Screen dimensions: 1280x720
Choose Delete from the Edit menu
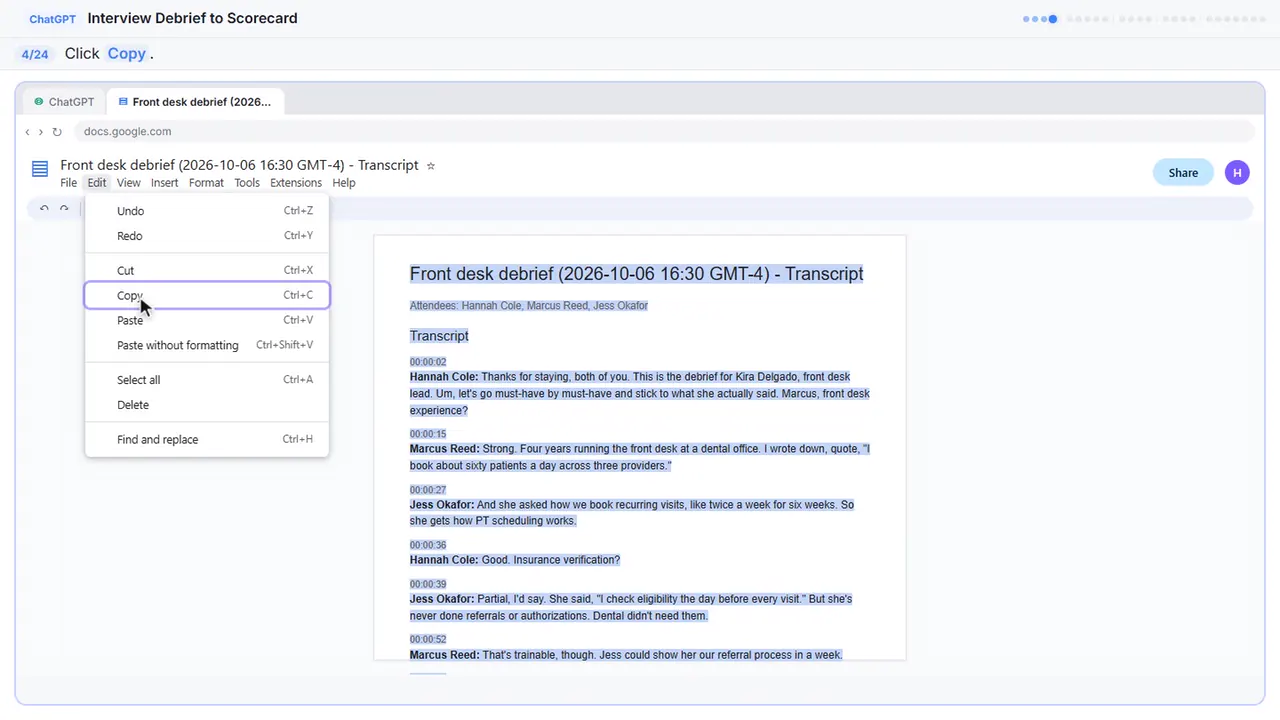coord(207,405)
